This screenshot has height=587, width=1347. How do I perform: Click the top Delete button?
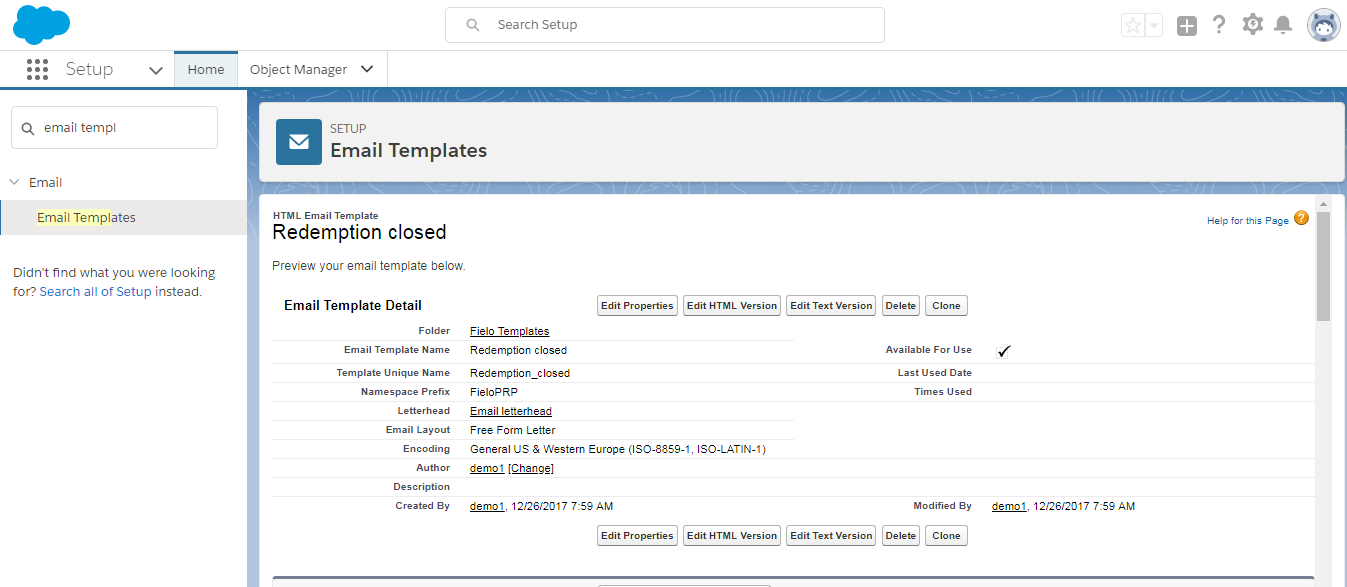[901, 306]
